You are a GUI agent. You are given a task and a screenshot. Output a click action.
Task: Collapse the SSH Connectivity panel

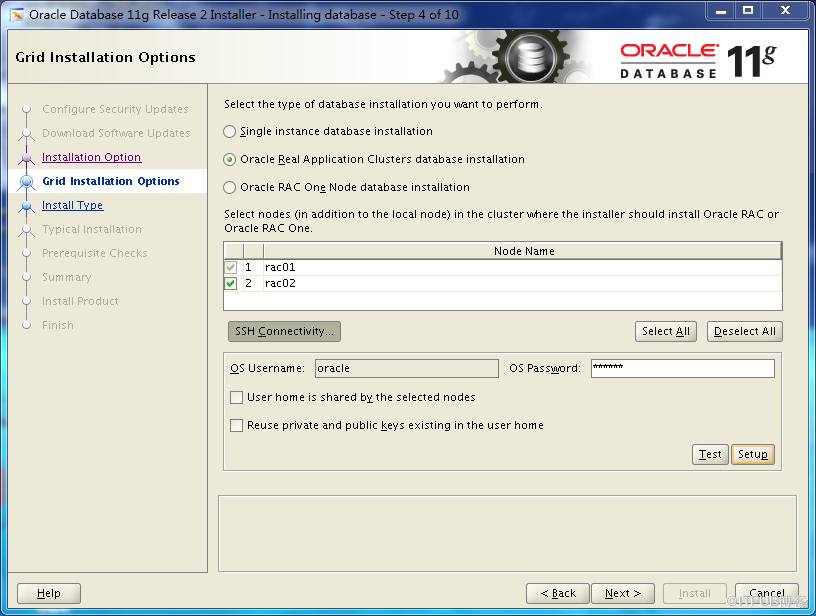click(x=284, y=331)
